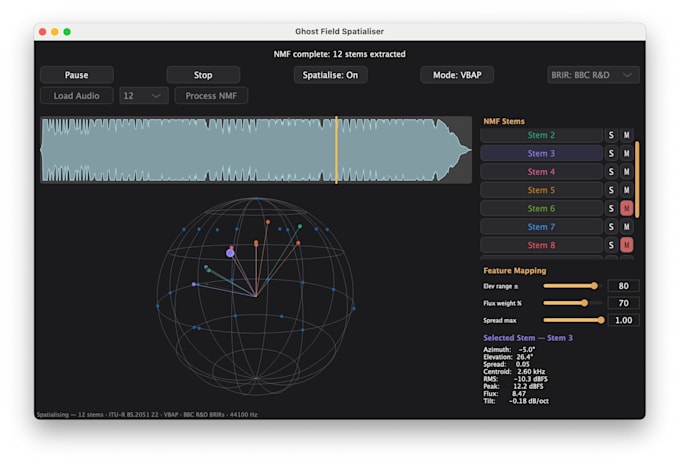This screenshot has height=465, width=680.
Task: Solo Stem 4
Action: [x=611, y=172]
